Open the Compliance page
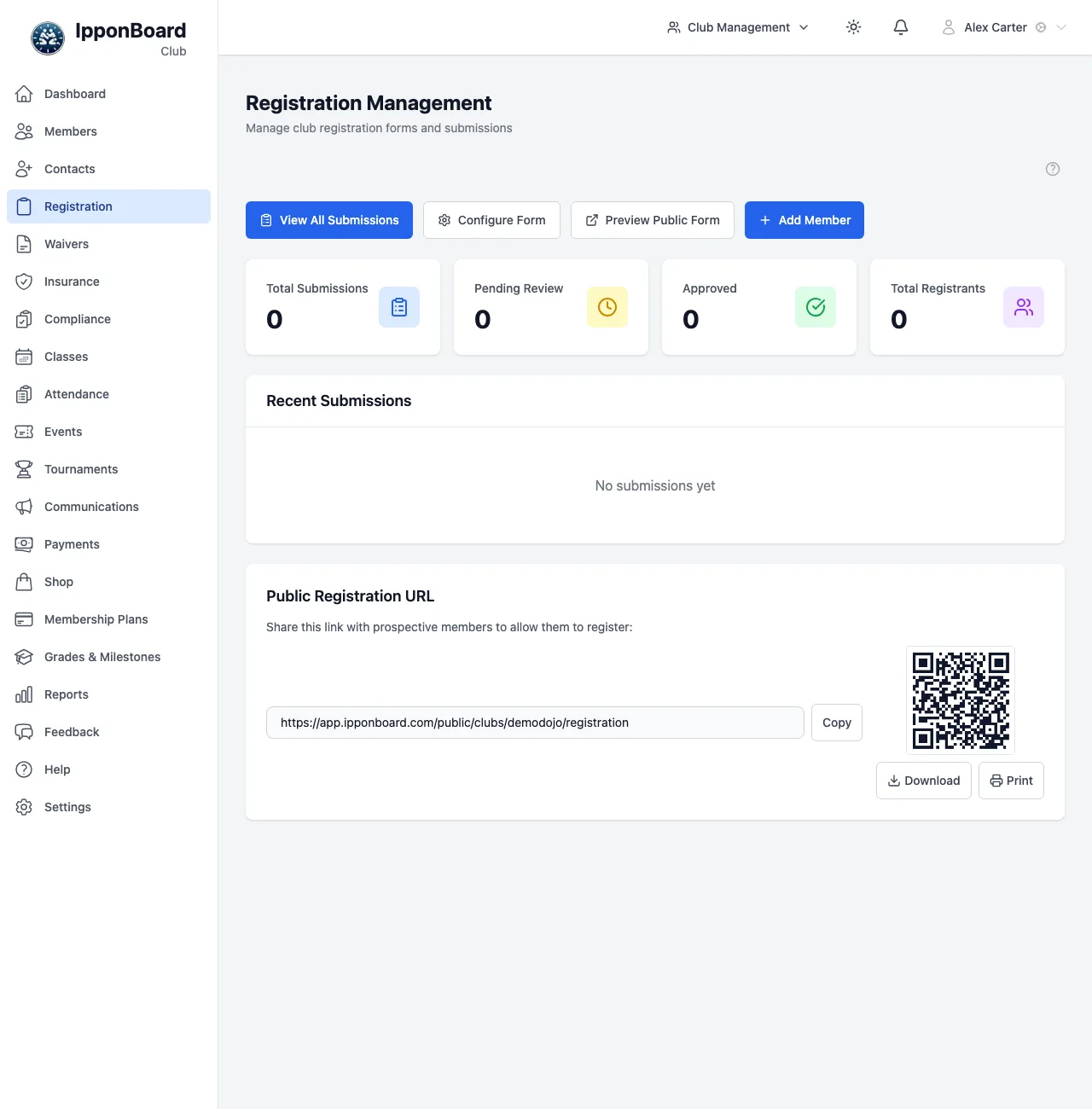Screen dimensions: 1092x1109 pos(108,319)
